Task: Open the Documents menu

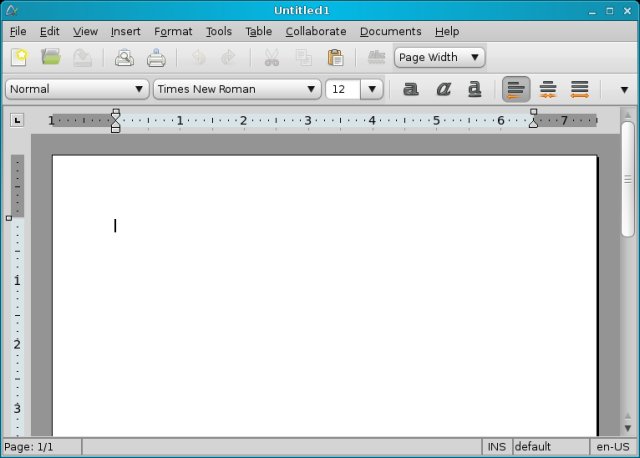Action: click(391, 31)
